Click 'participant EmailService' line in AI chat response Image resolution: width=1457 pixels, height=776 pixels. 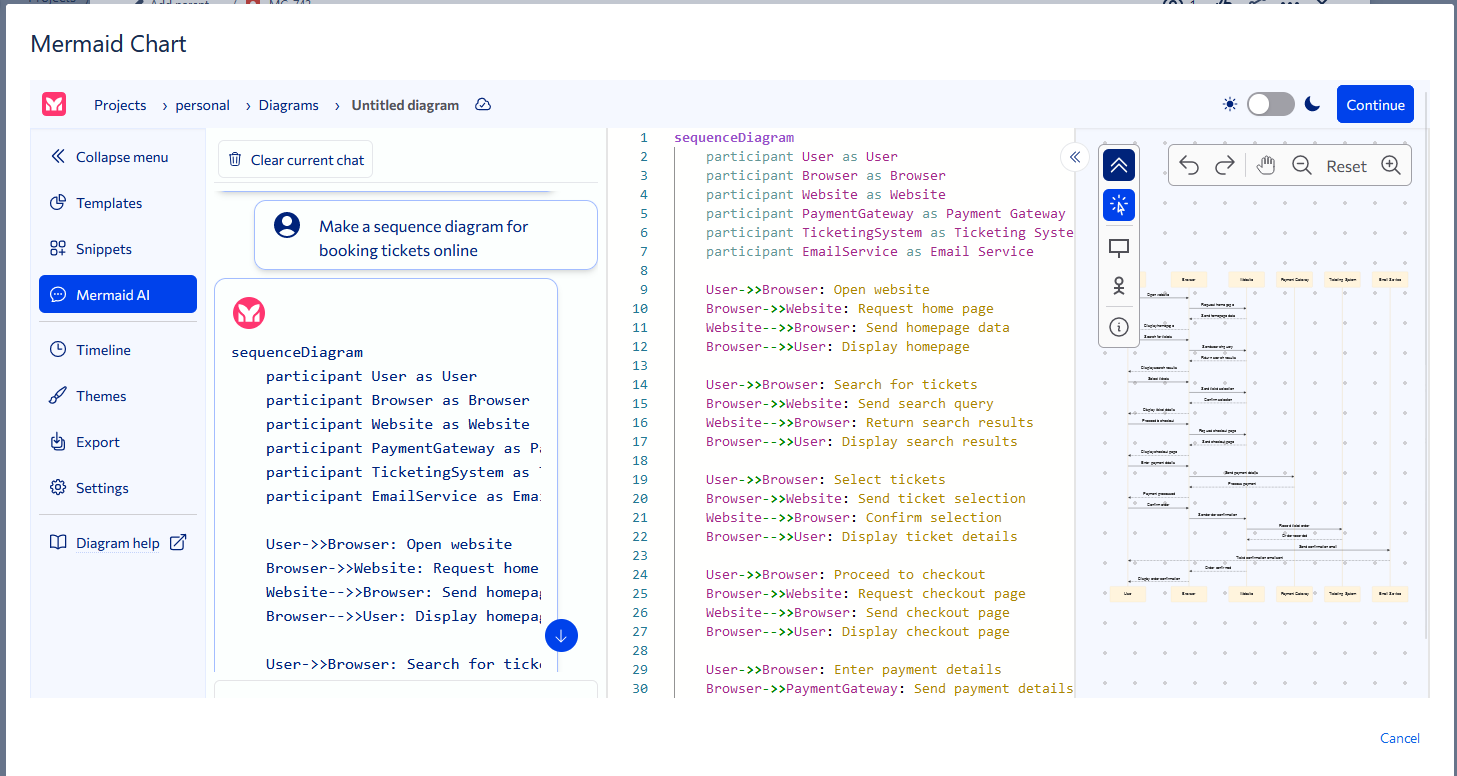[404, 496]
